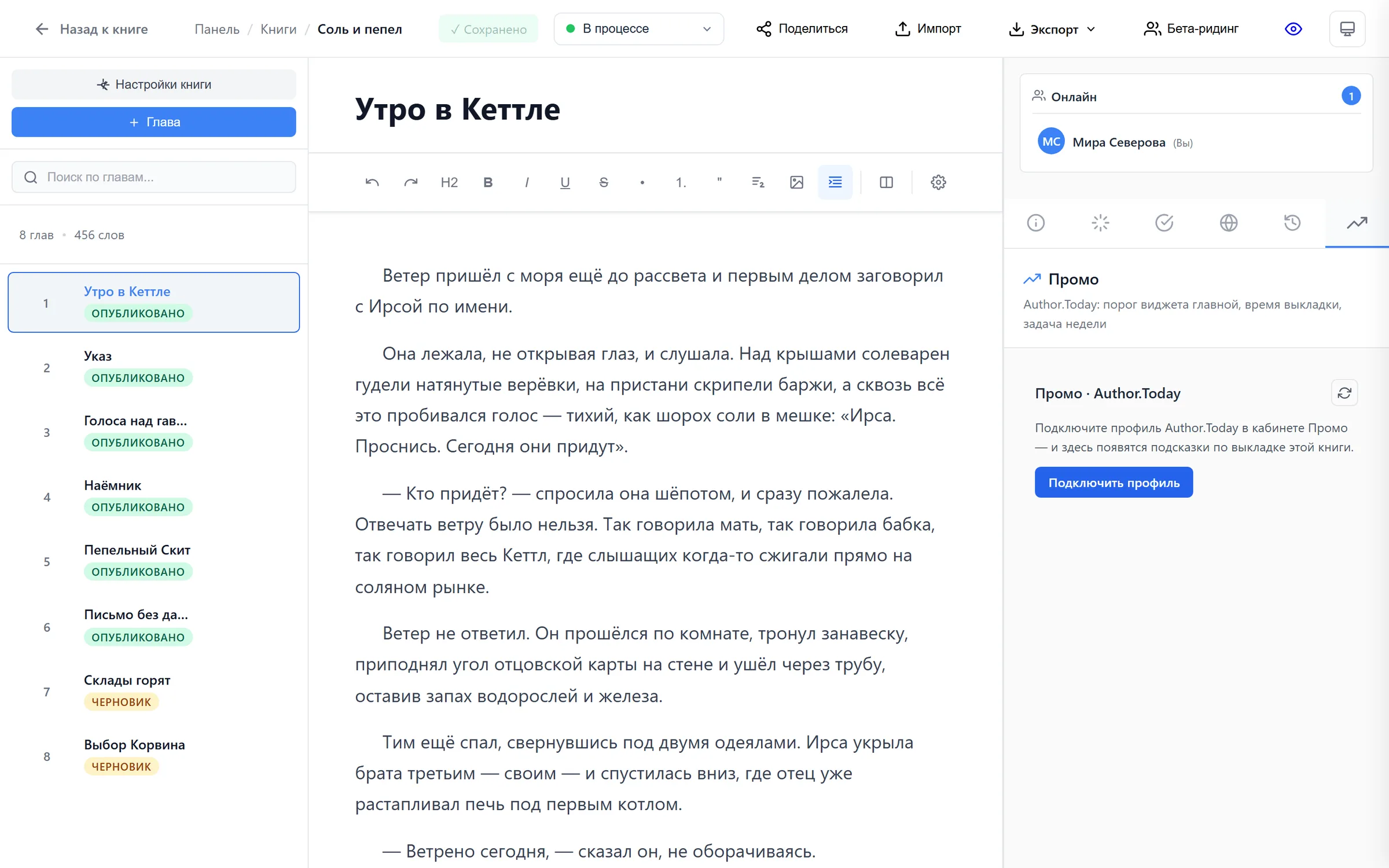Open chapter Пепельный Скит

tap(154, 561)
